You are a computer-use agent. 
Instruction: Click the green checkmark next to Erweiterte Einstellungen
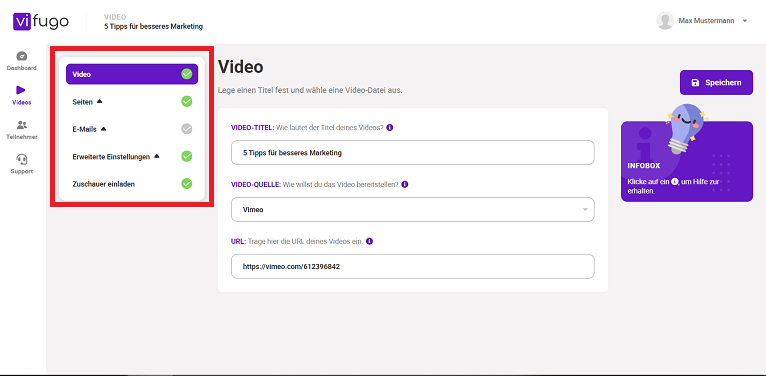pyautogui.click(x=187, y=156)
